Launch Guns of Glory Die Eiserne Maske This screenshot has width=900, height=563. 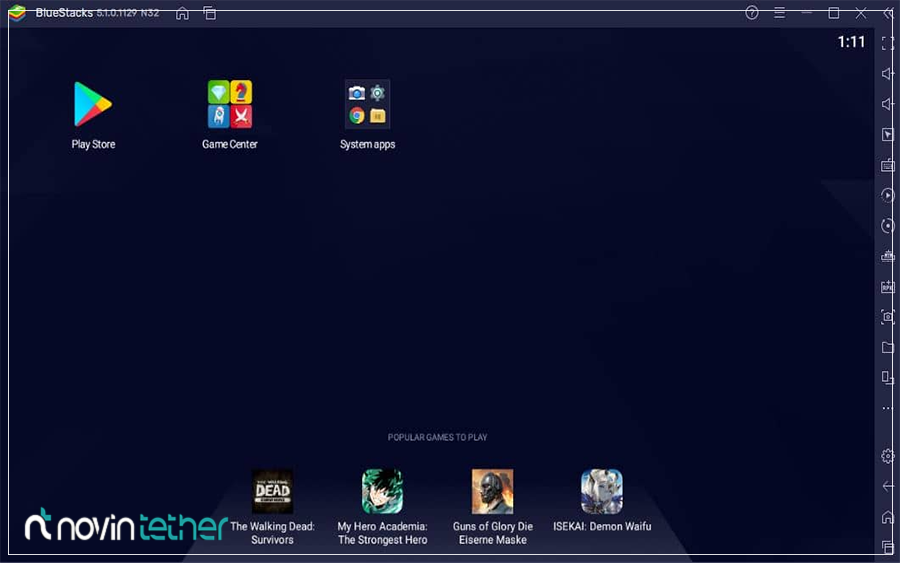tap(492, 492)
